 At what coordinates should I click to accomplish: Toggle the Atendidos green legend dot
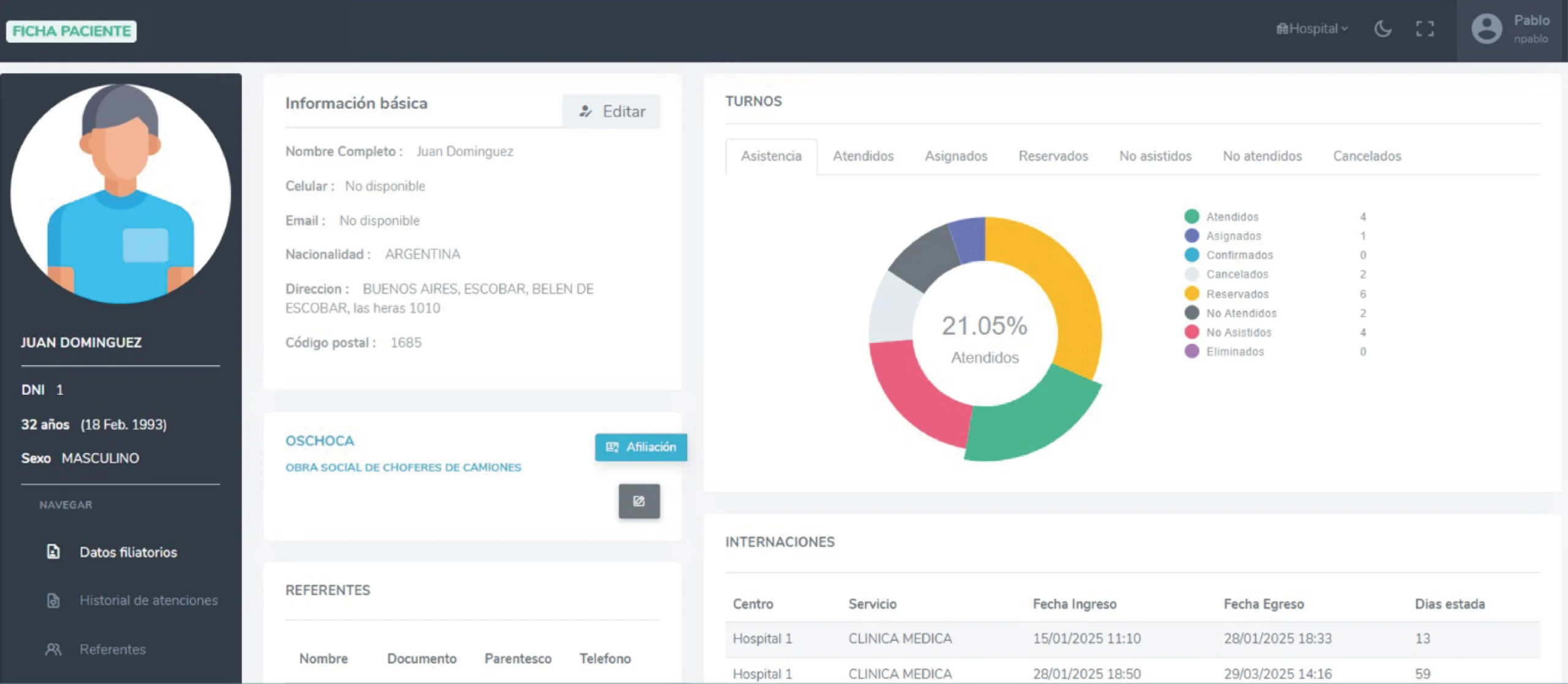click(1191, 216)
